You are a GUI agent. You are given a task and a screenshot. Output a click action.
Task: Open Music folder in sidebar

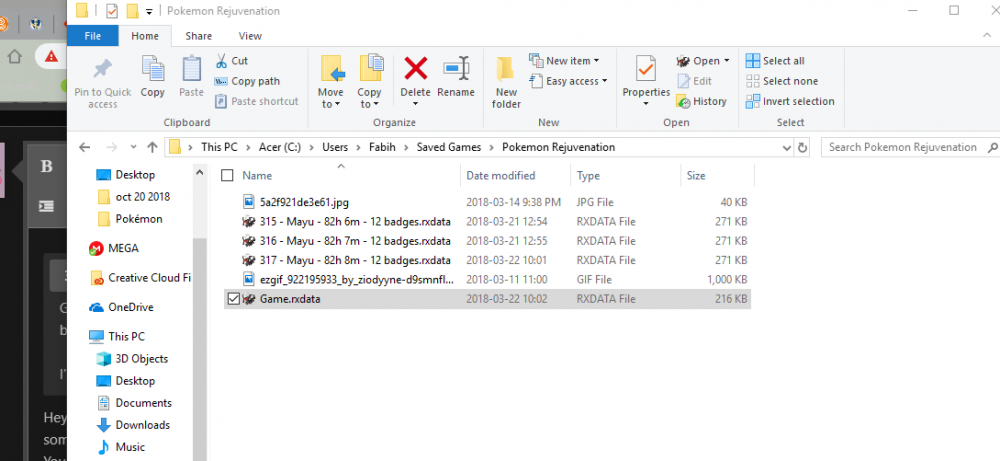[121, 447]
